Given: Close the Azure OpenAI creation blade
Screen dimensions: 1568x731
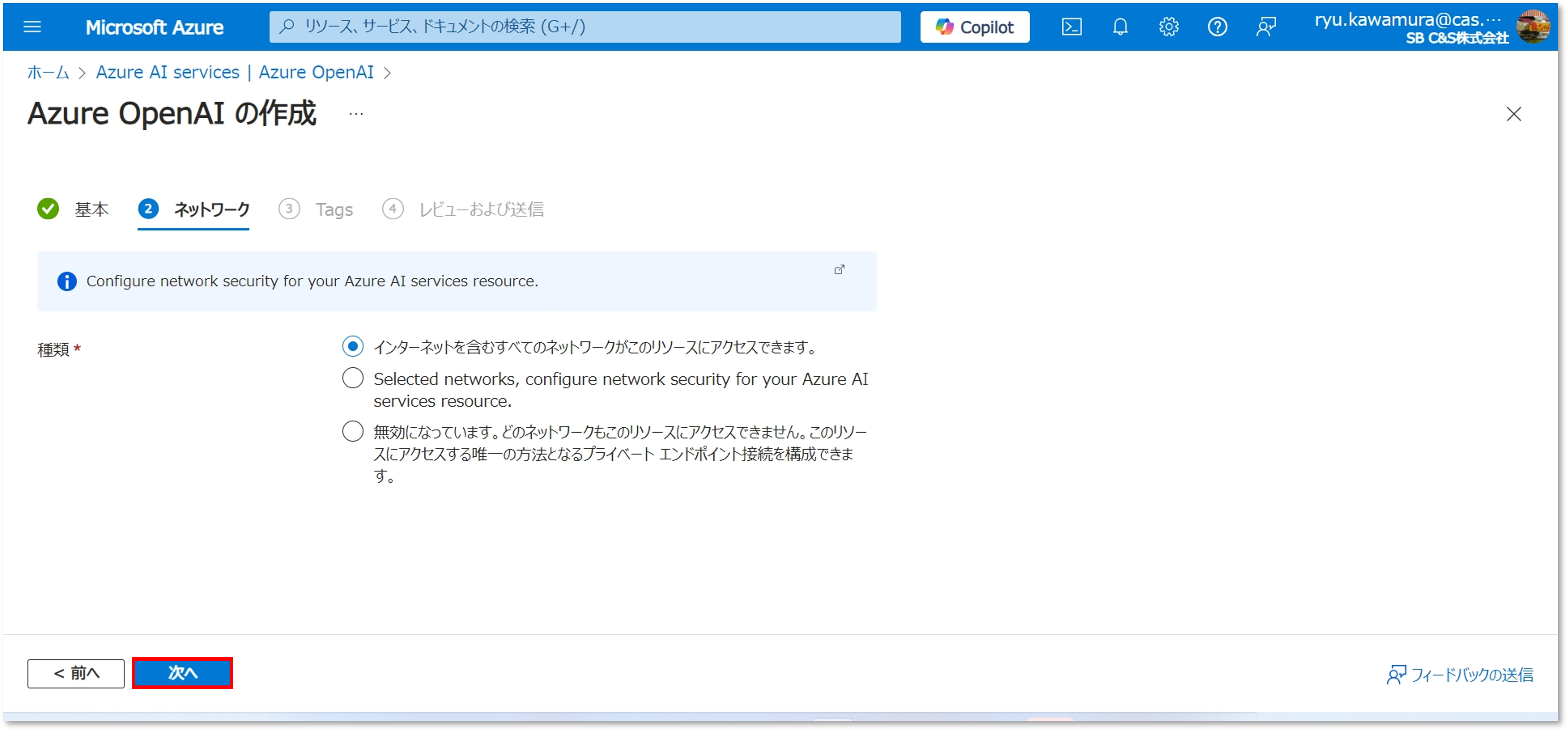Looking at the screenshot, I should (x=1513, y=114).
